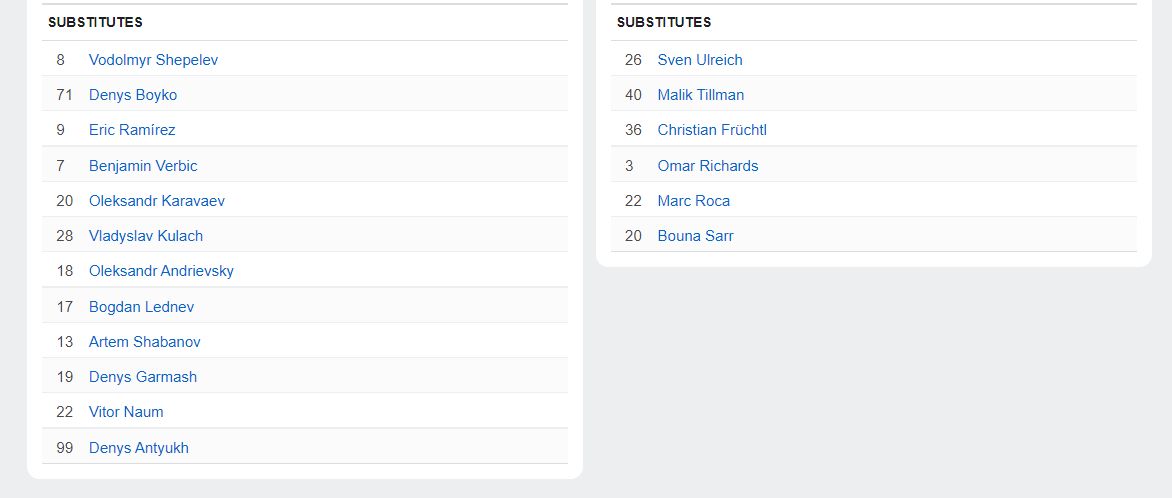Click the left team's SUBSTITUTES header
Screen dimensions: 1172x498
95,22
